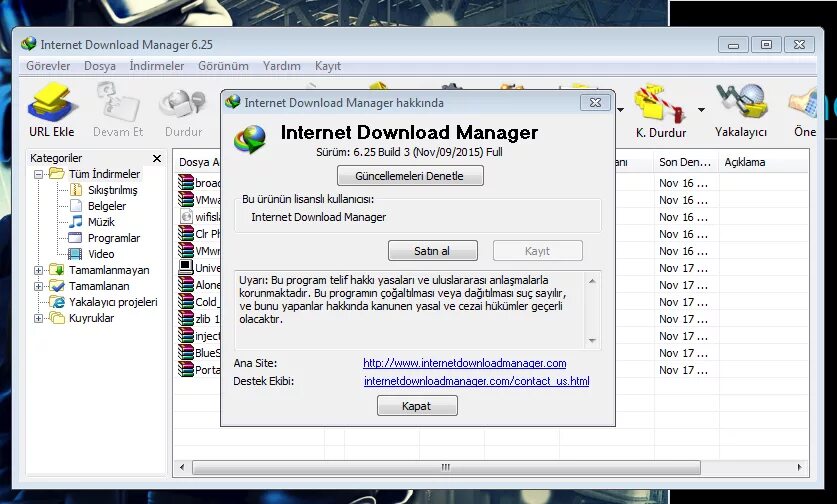Select Tamamlanan folder

tap(99, 286)
